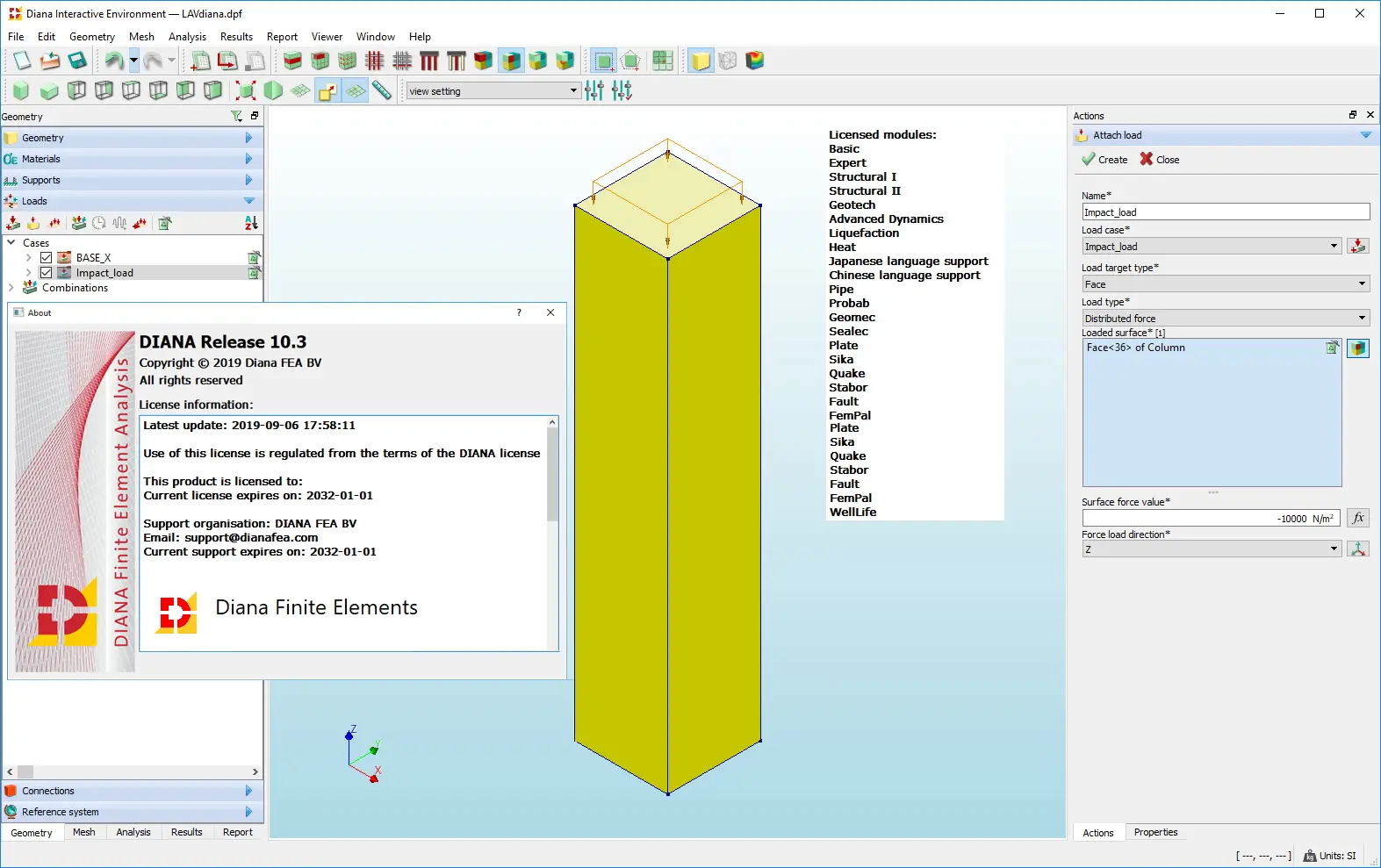The height and width of the screenshot is (868, 1381).
Task: Uncheck the BASE_X load case checkbox
Action: pyautogui.click(x=47, y=257)
